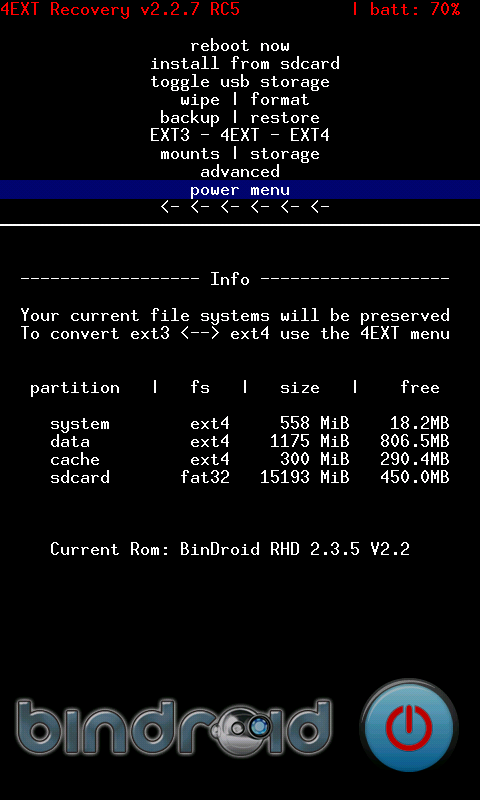Open the backup | restore menu
Image resolution: width=480 pixels, height=800 pixels.
tap(240, 117)
